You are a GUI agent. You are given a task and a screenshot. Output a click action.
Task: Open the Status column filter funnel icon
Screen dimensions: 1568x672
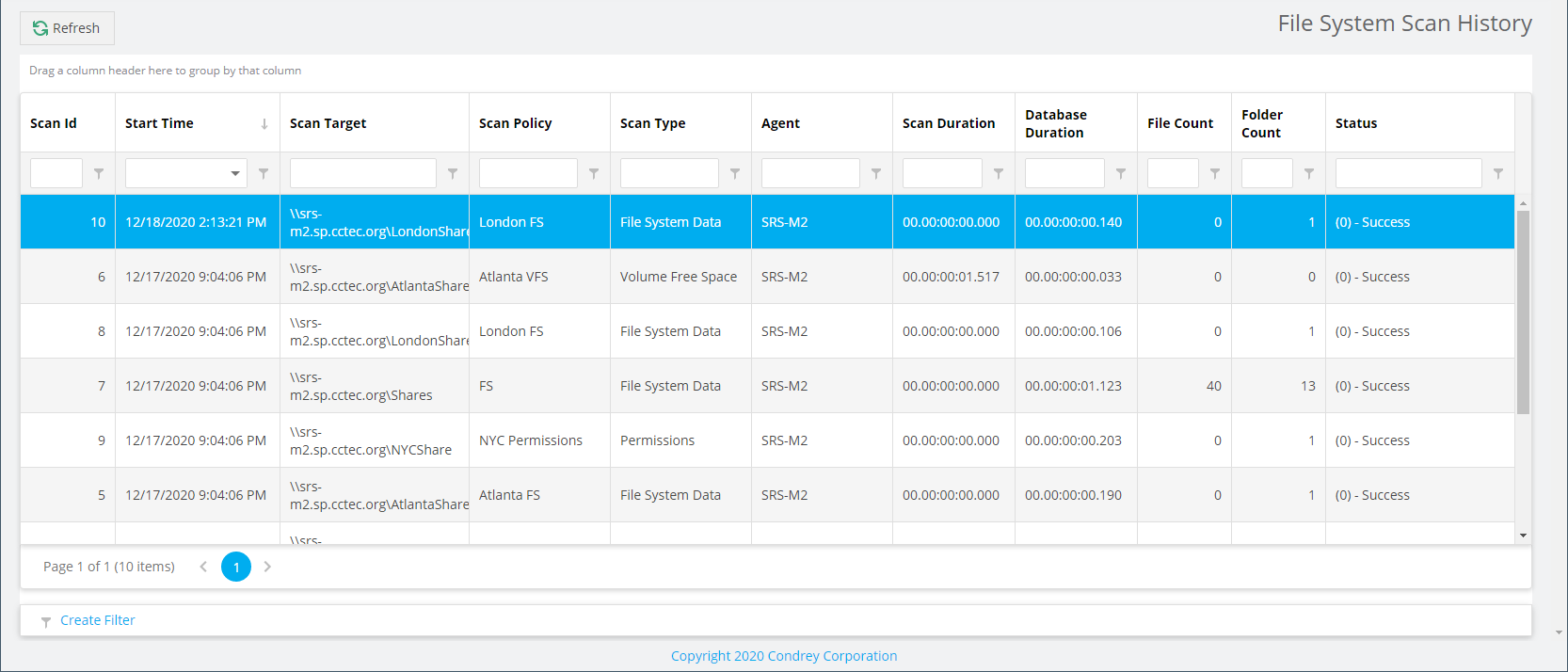(1498, 173)
